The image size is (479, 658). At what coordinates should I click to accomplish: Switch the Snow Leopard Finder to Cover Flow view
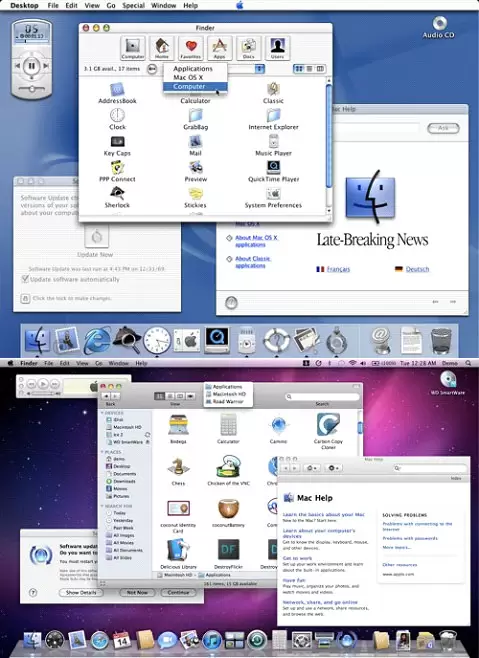[190, 396]
